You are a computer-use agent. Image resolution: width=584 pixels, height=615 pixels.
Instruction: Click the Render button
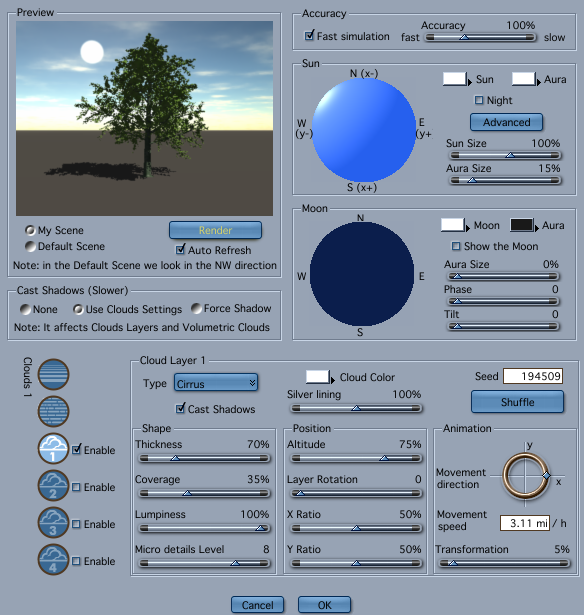click(215, 230)
